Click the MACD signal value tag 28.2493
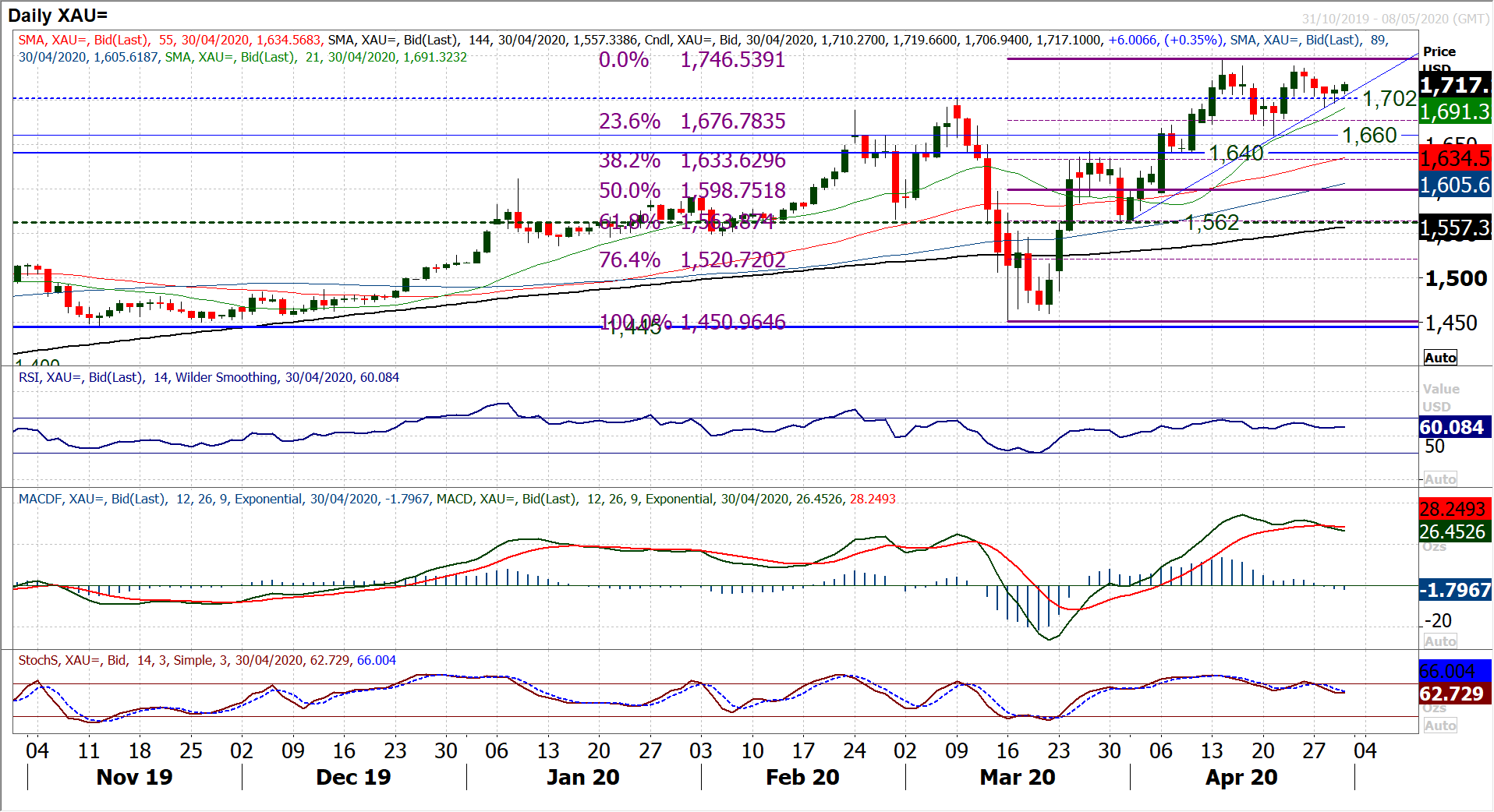The height and width of the screenshot is (812, 1494). tap(1455, 510)
